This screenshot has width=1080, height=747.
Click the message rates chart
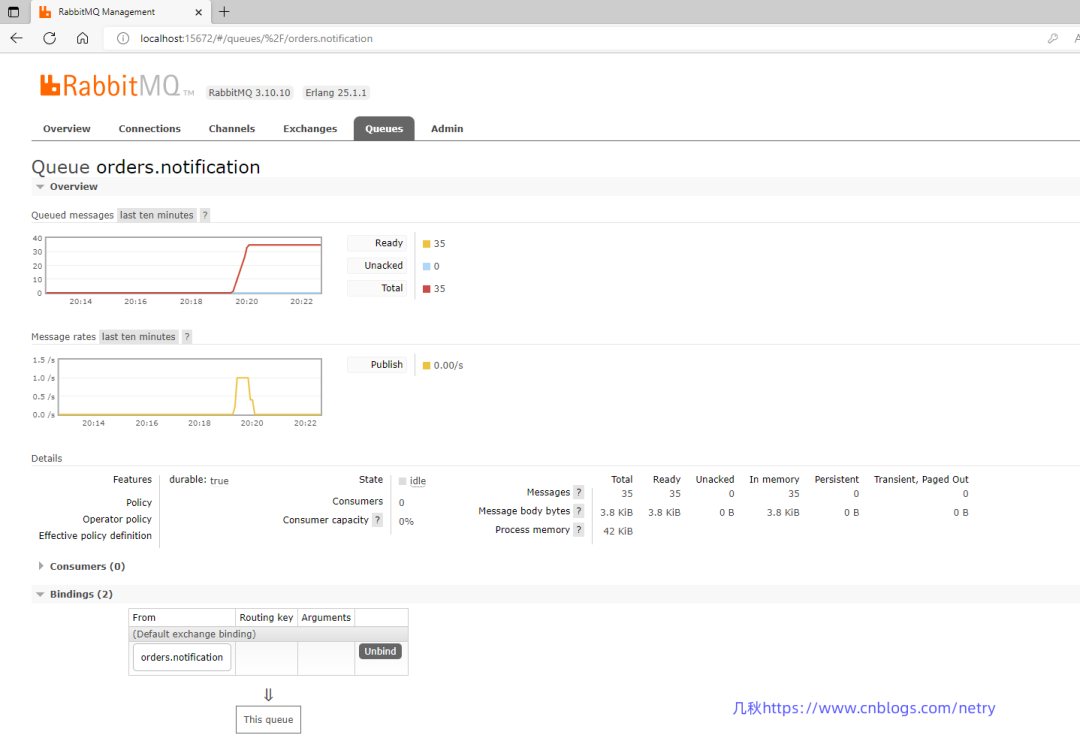point(189,387)
